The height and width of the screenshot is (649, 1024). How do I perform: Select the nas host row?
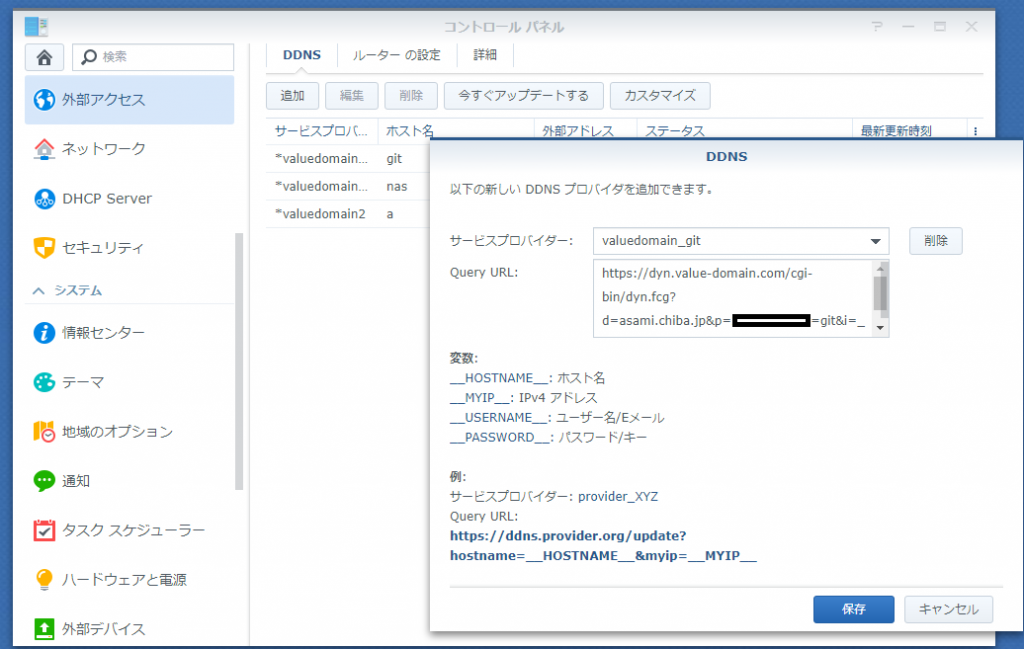click(347, 187)
